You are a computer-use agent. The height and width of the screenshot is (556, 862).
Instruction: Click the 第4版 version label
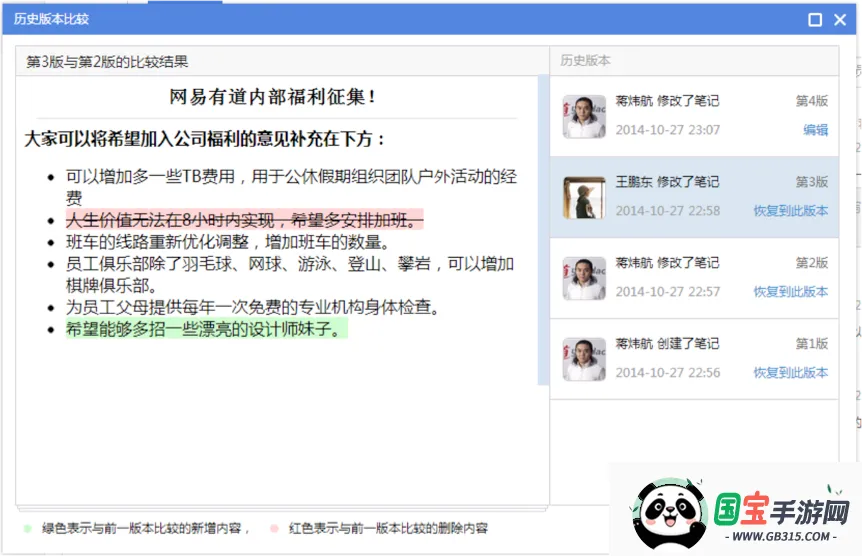coord(812,101)
